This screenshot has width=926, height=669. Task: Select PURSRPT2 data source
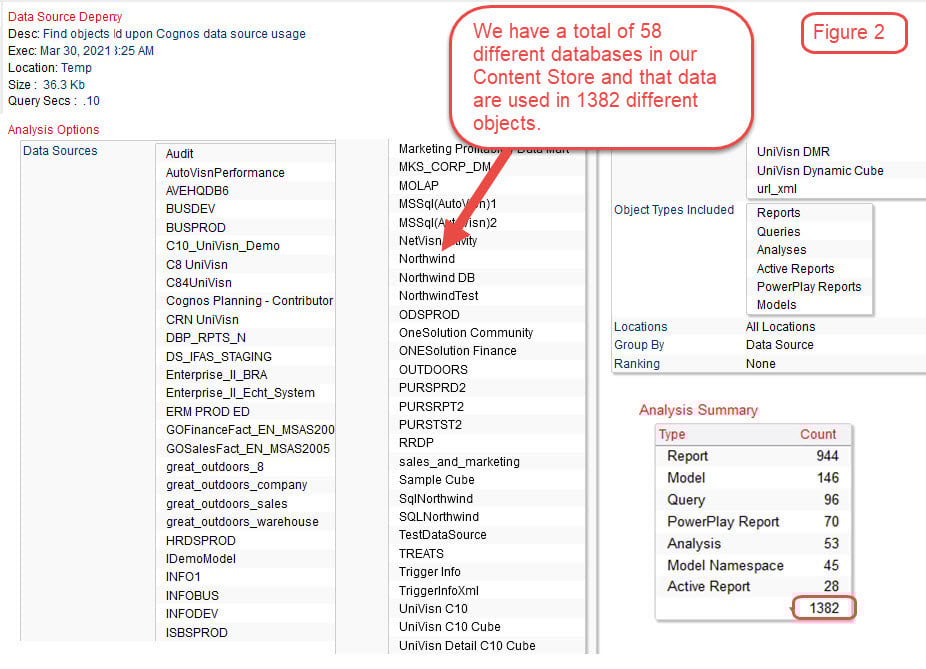click(432, 407)
